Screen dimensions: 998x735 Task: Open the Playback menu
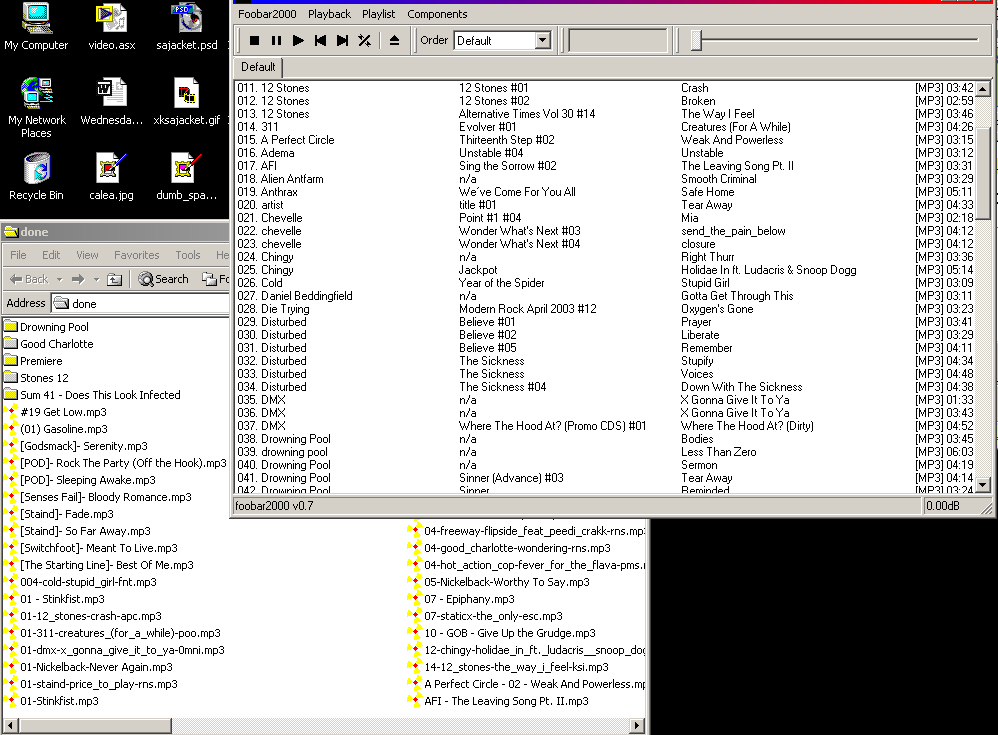pyautogui.click(x=329, y=14)
